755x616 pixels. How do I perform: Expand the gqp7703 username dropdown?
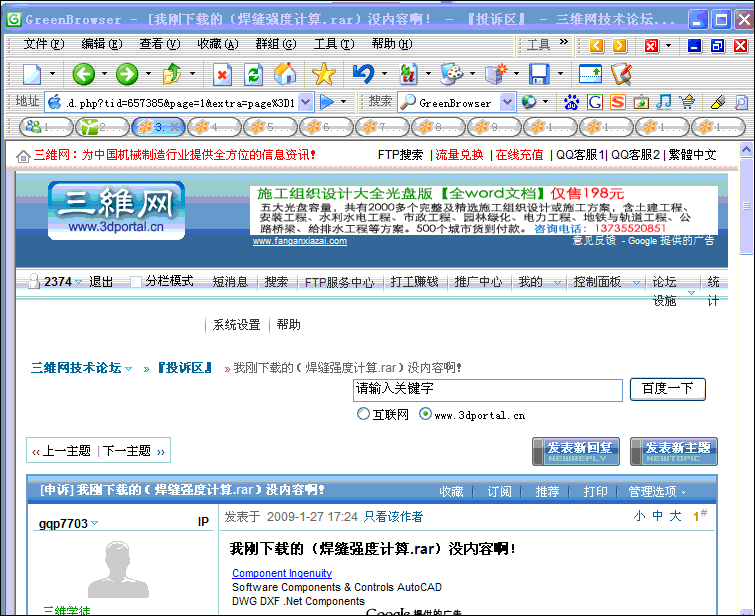[94, 523]
